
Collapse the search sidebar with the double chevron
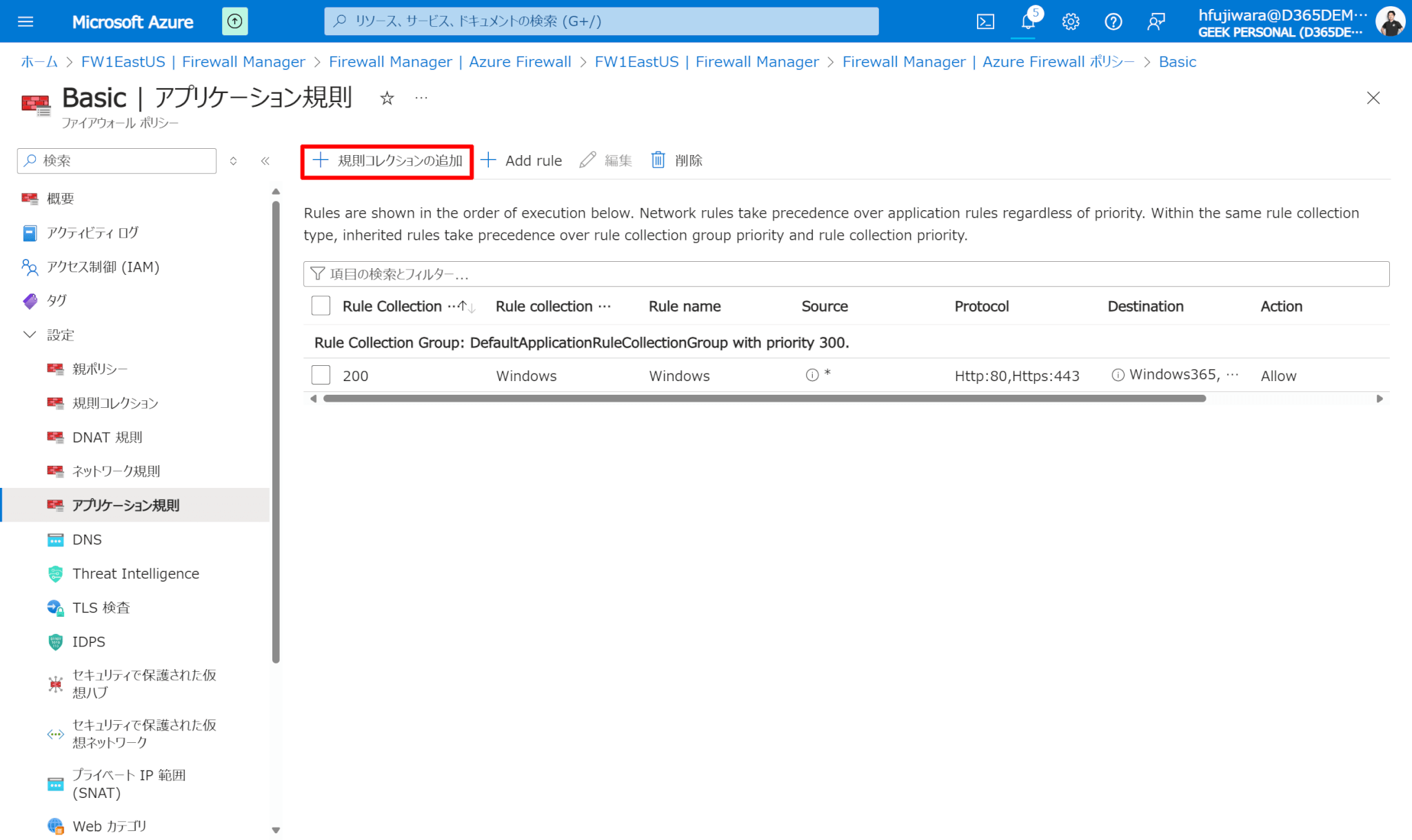coord(265,161)
